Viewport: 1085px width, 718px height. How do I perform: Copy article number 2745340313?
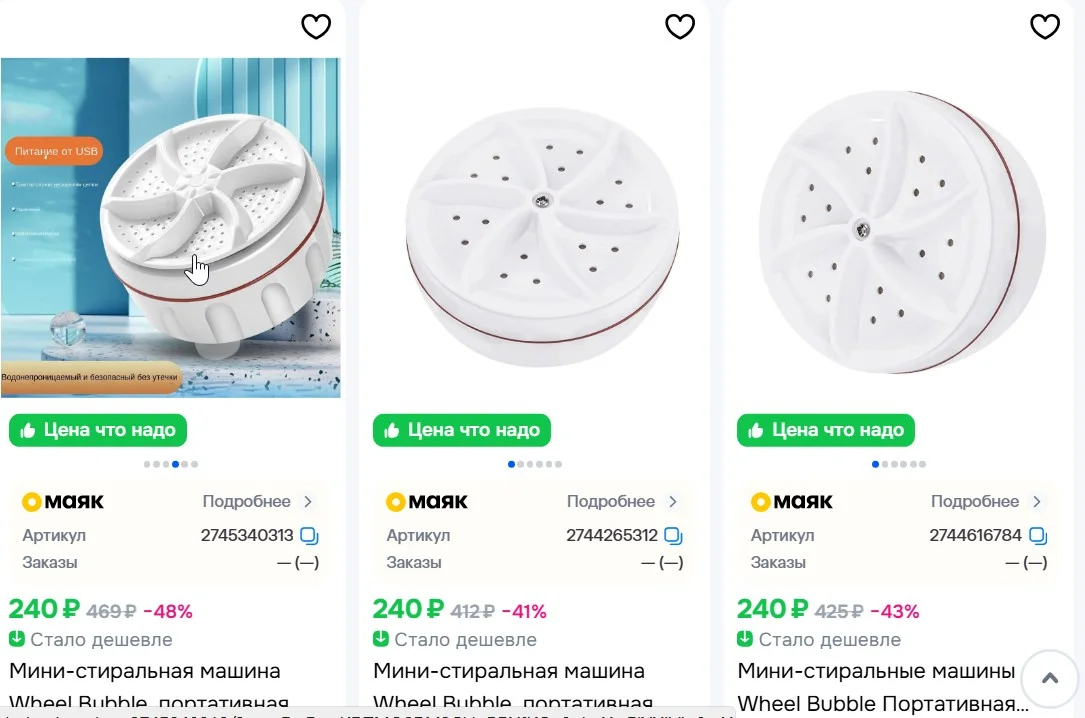point(309,535)
